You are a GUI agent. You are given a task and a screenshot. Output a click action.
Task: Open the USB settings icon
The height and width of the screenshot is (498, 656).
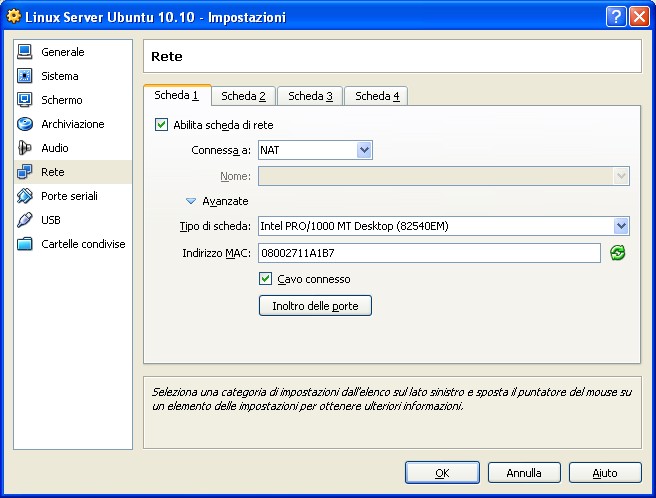(x=25, y=220)
